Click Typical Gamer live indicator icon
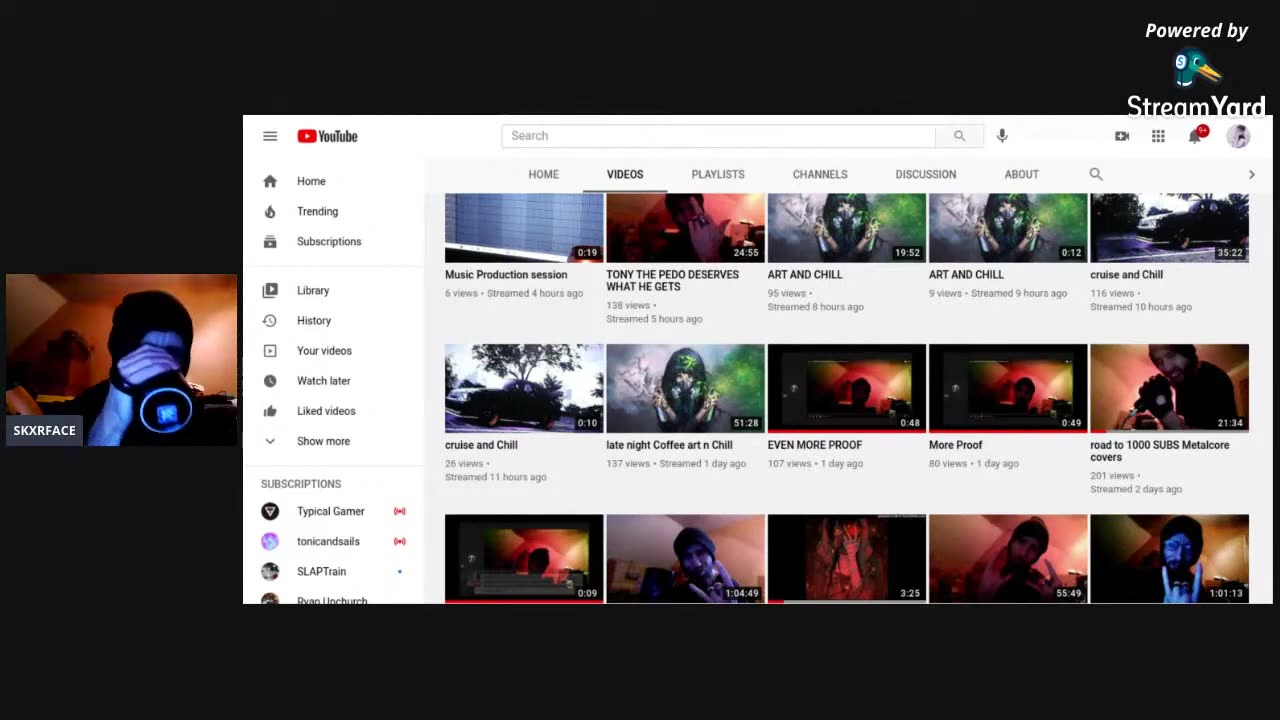 click(x=400, y=511)
